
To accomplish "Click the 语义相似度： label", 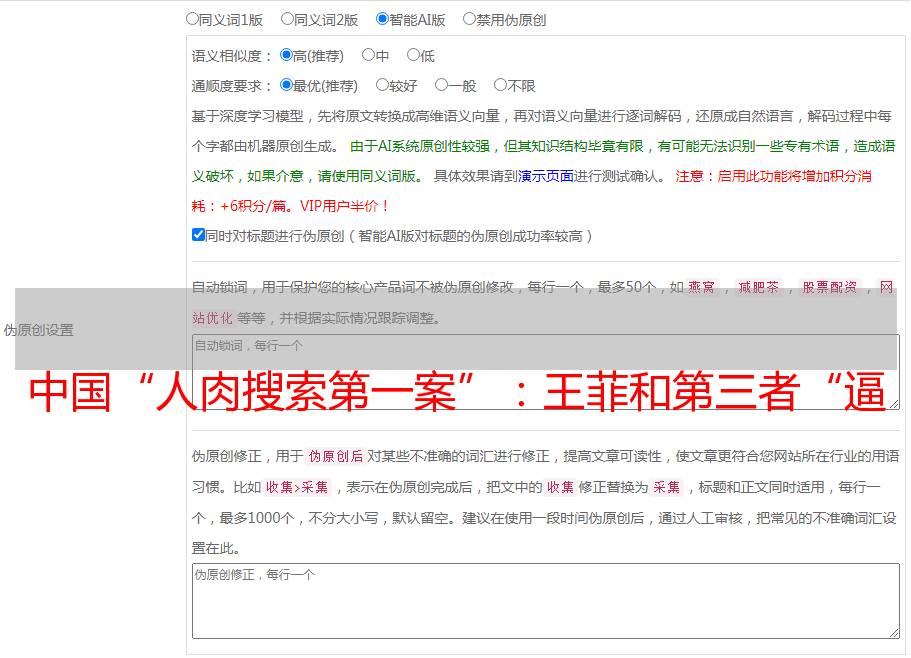I will pos(232,56).
